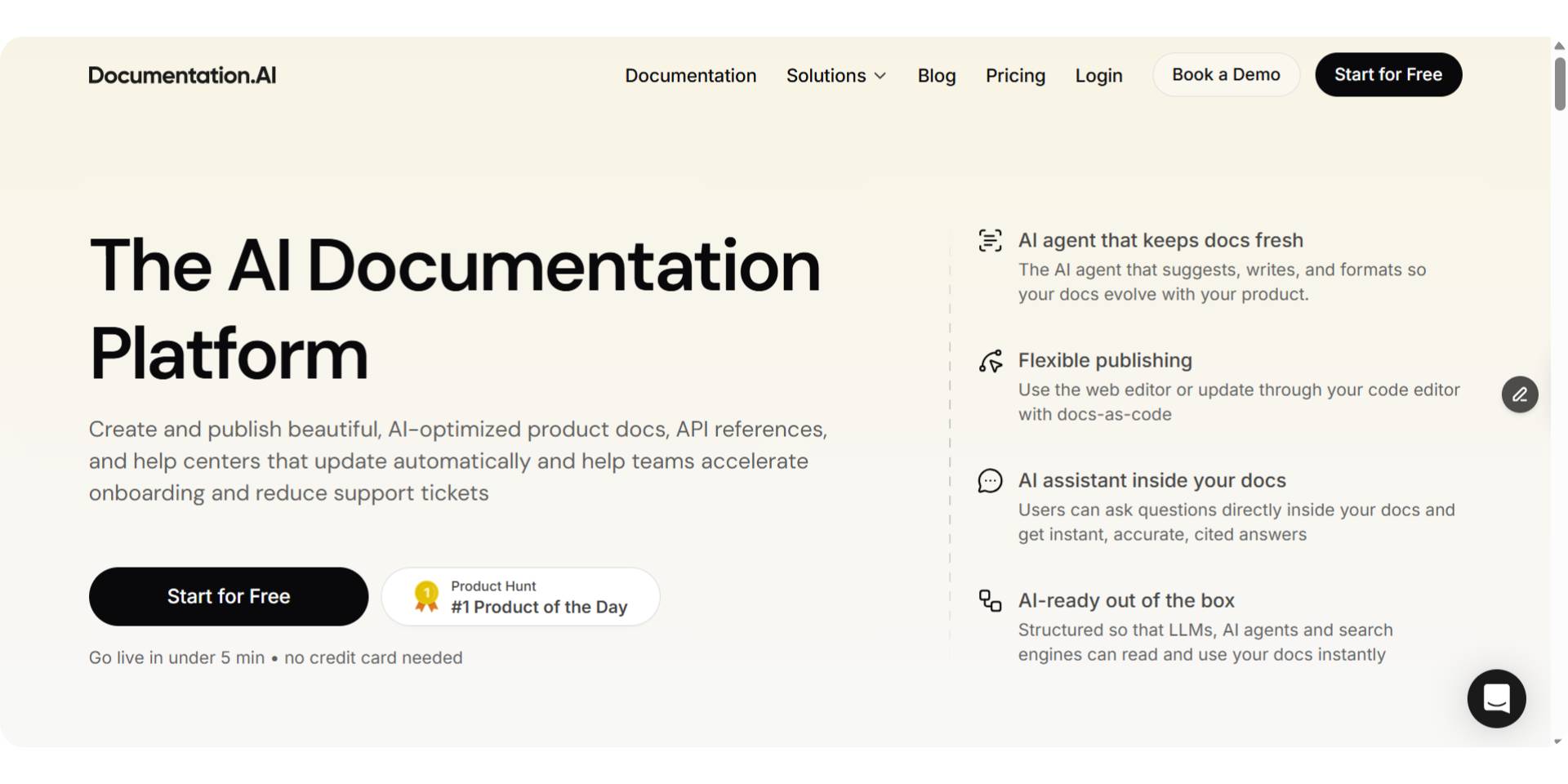Open the Book a Demo page
Image resolution: width=1568 pixels, height=784 pixels.
coord(1225,74)
